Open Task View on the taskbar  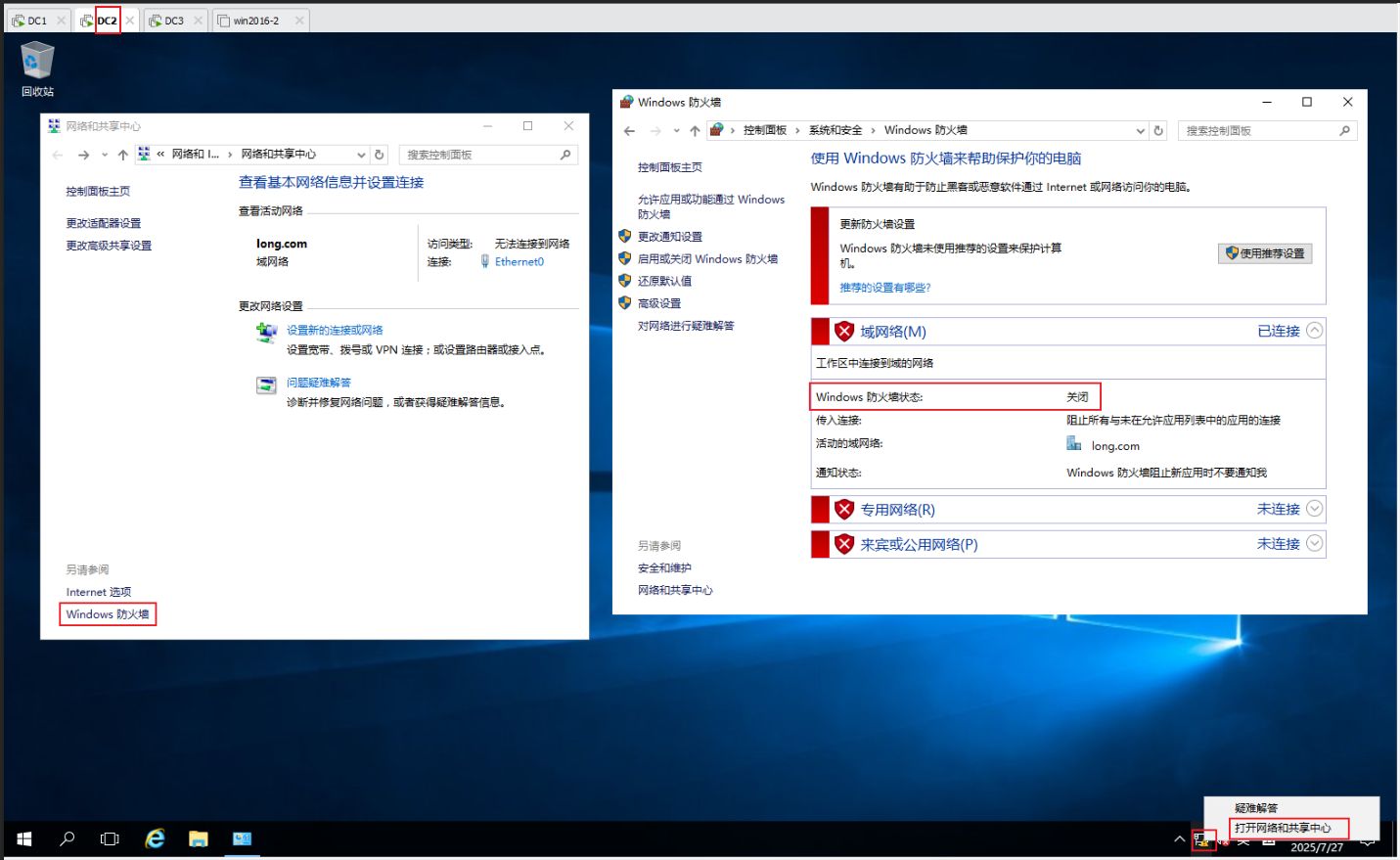(x=110, y=839)
